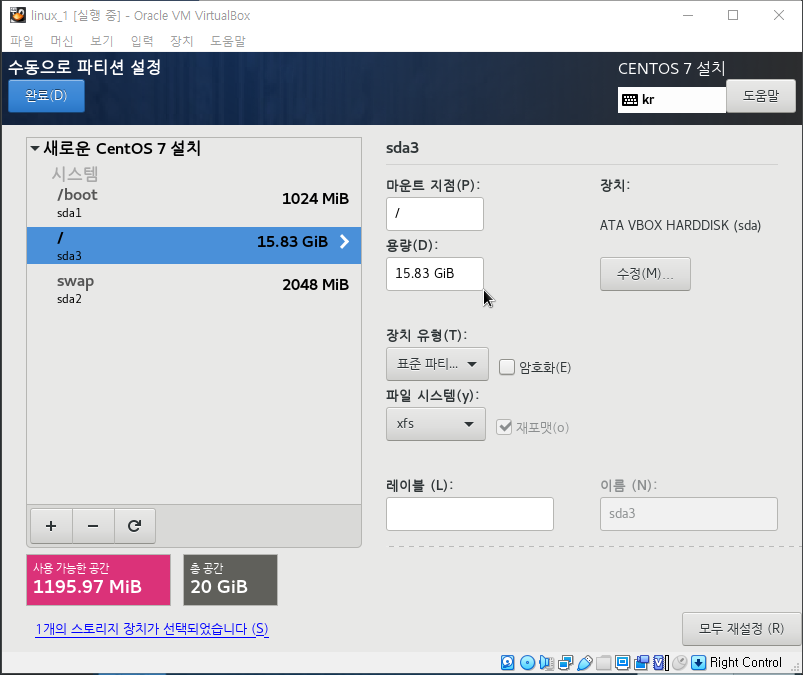Click the ATA VBOX HARDDISK (sda) device text
Screen dimensions: 803x675
point(680,225)
